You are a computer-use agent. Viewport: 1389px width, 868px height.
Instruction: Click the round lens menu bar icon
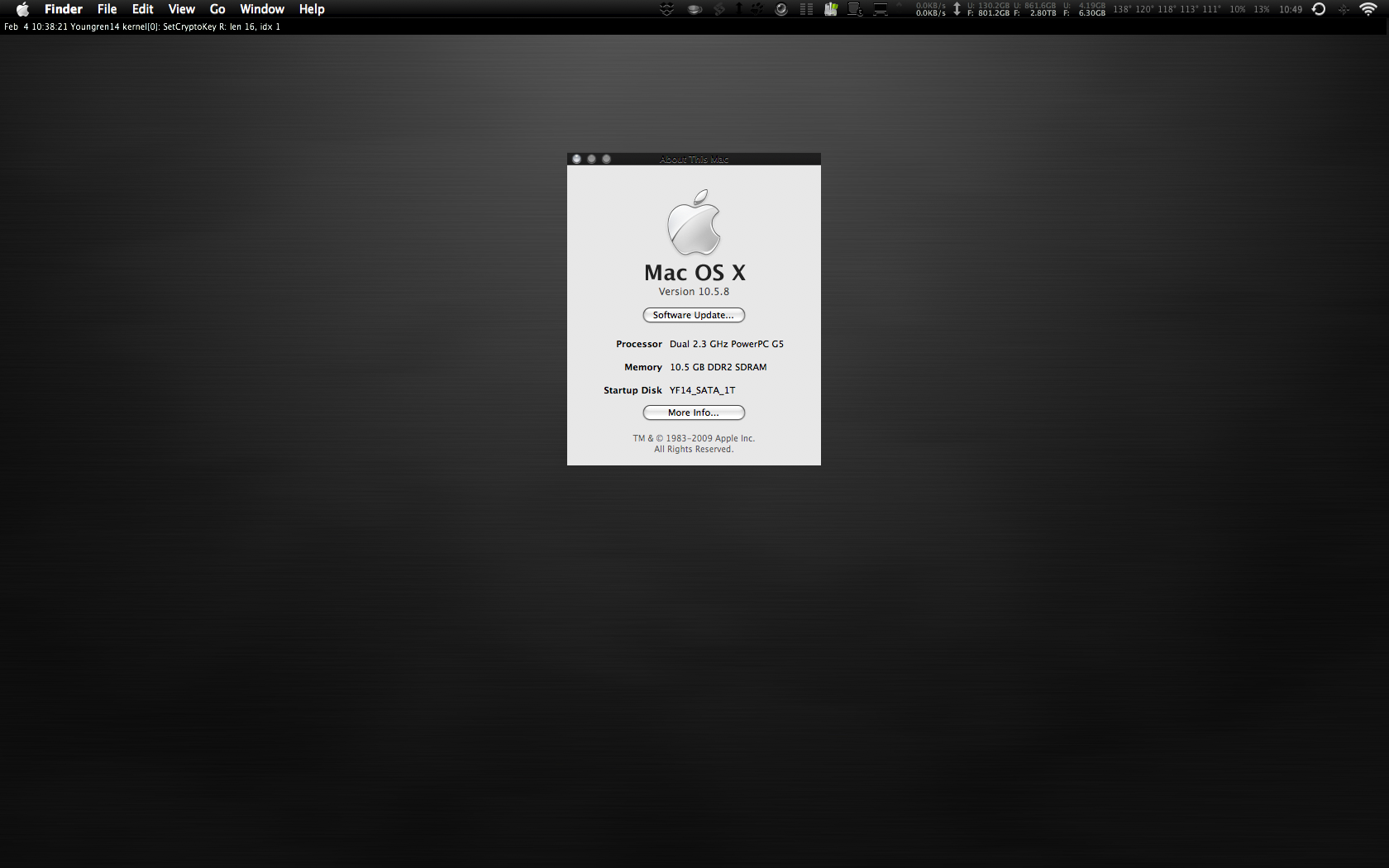coord(780,9)
